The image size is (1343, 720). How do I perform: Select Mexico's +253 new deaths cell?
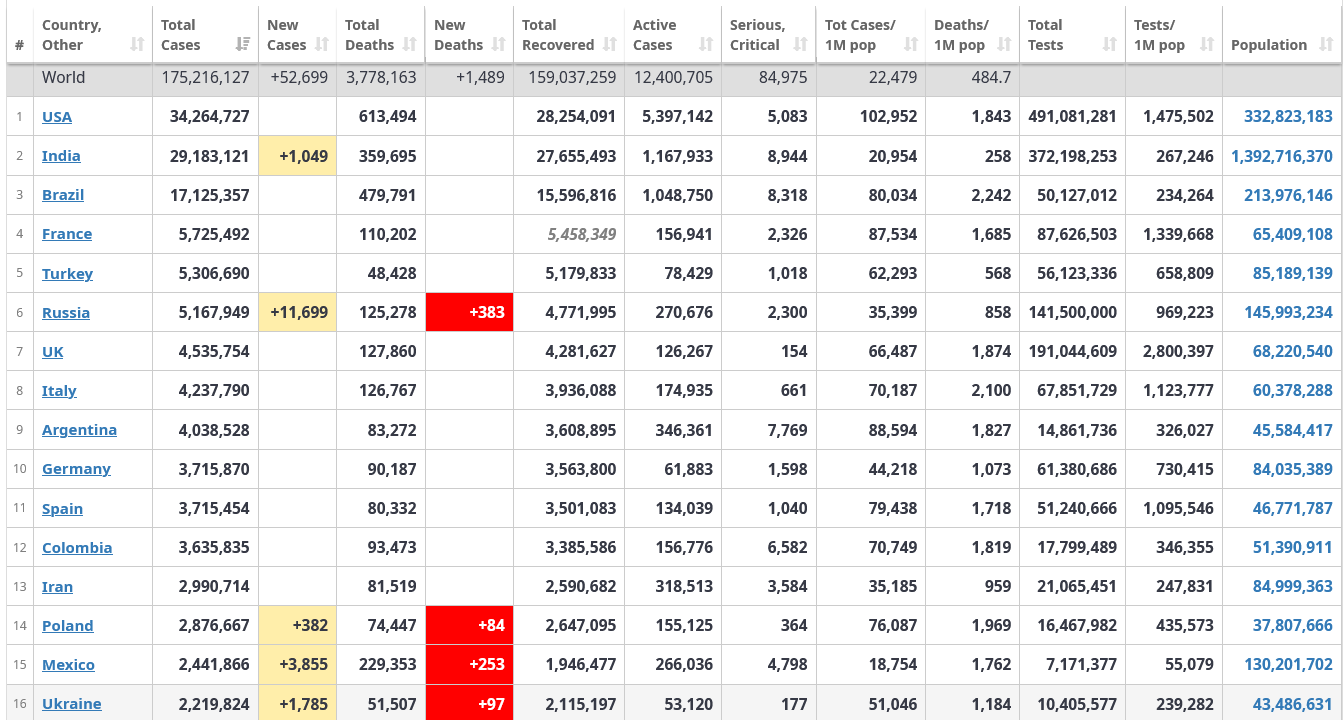[469, 665]
